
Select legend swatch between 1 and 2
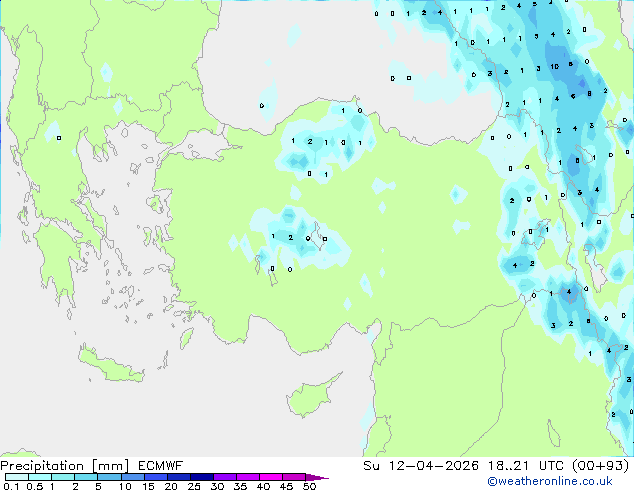63,477
